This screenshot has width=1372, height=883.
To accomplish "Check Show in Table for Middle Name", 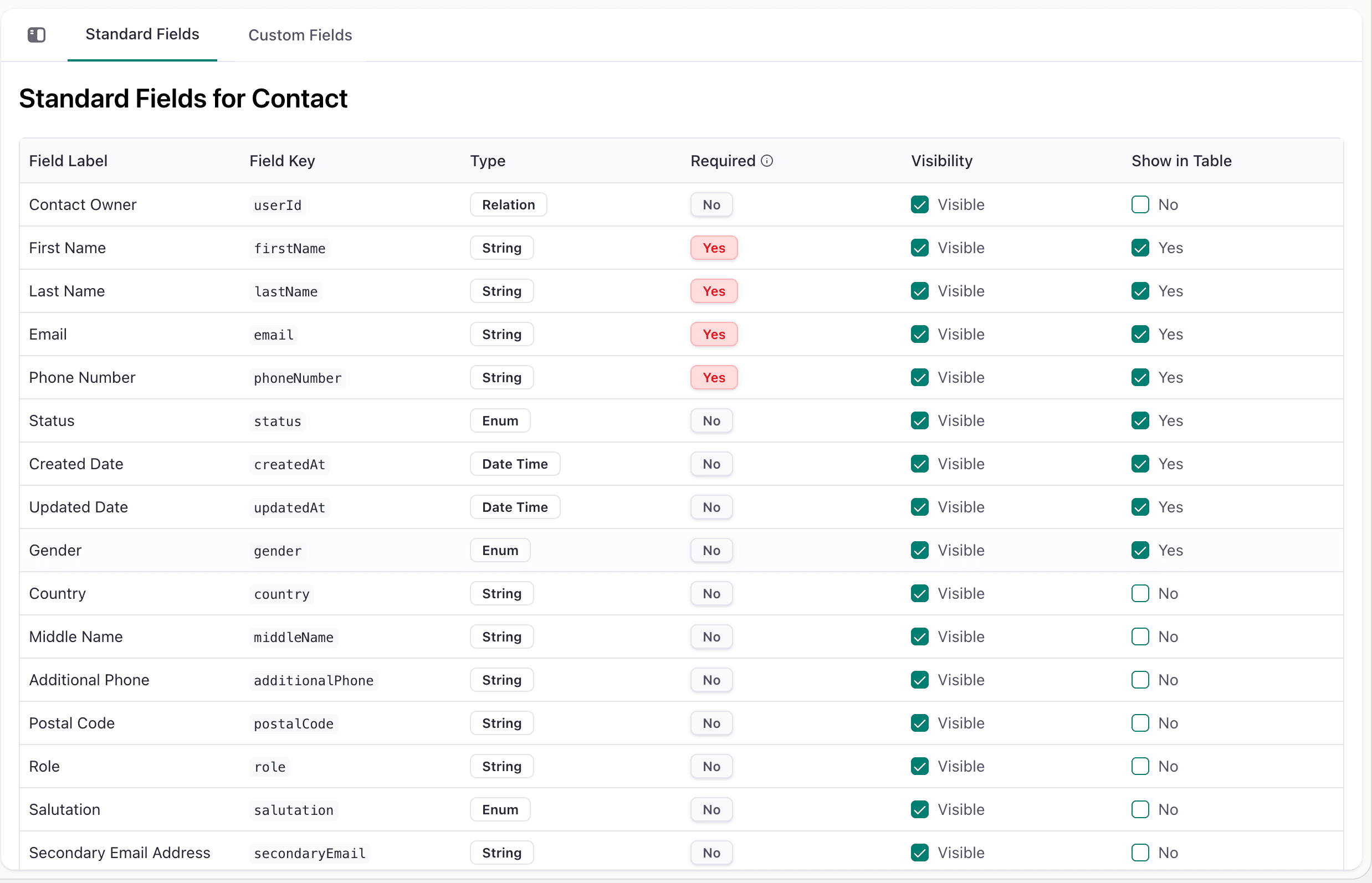I will click(x=1140, y=637).
